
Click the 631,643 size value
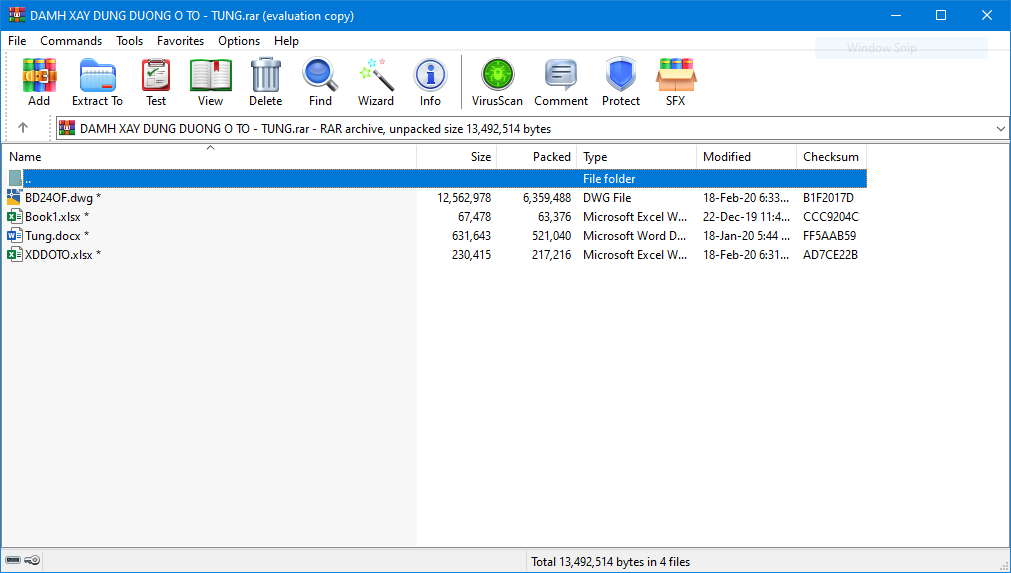(x=471, y=236)
